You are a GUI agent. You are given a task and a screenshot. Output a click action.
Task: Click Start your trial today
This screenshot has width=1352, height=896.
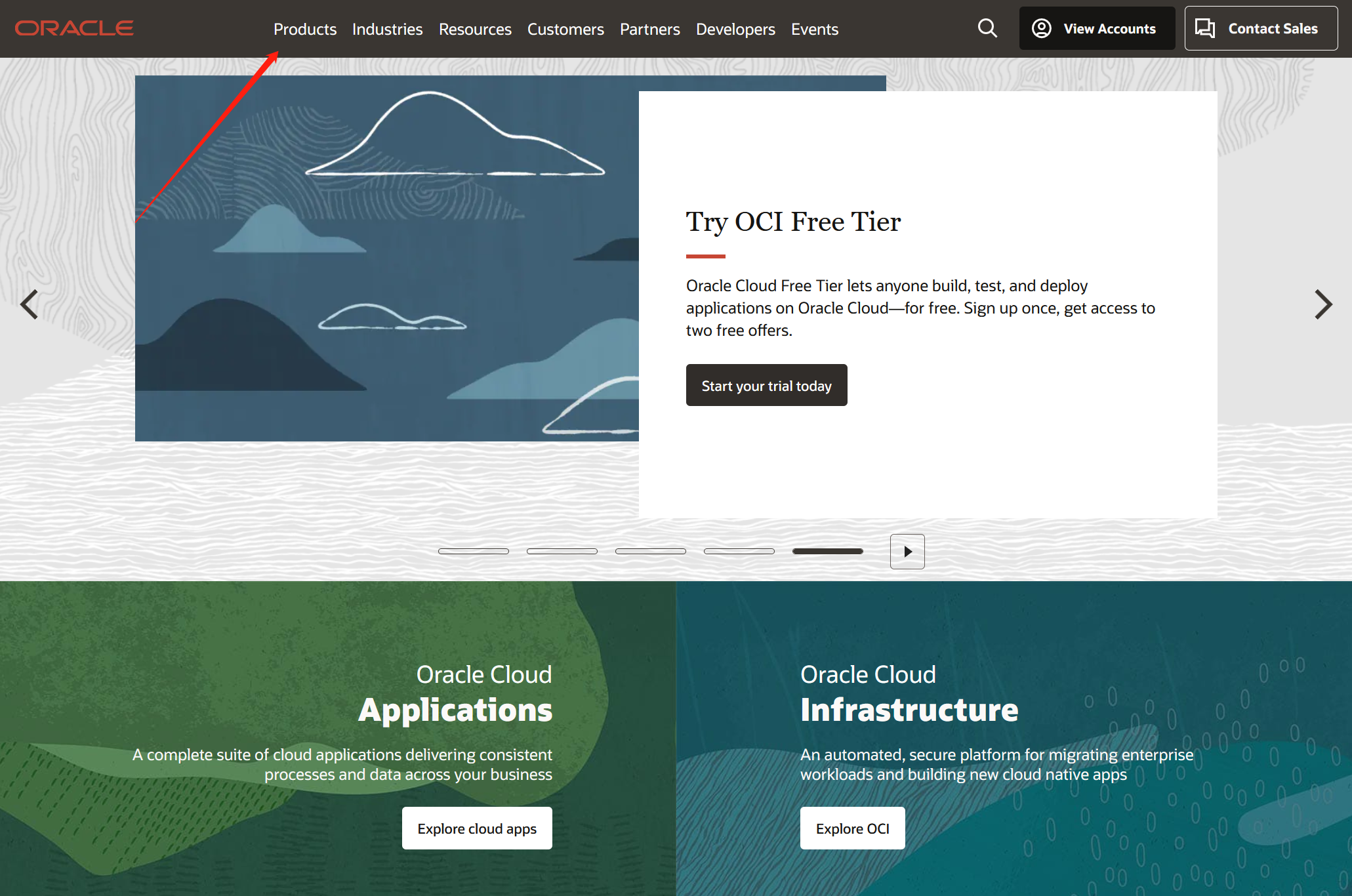tap(766, 386)
